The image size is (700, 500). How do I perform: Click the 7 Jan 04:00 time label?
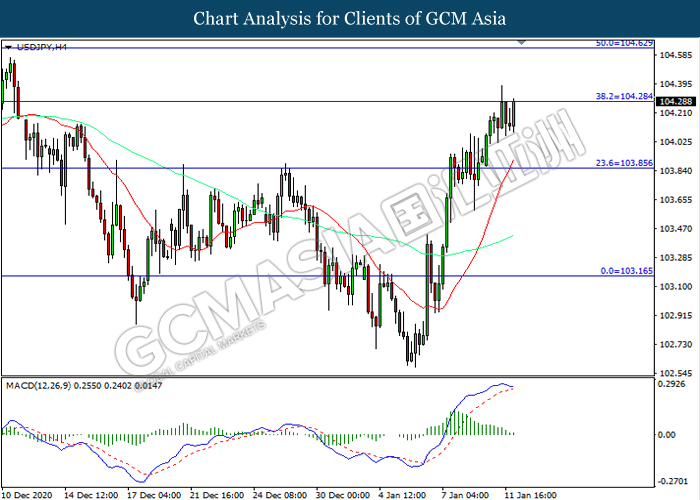click(465, 495)
